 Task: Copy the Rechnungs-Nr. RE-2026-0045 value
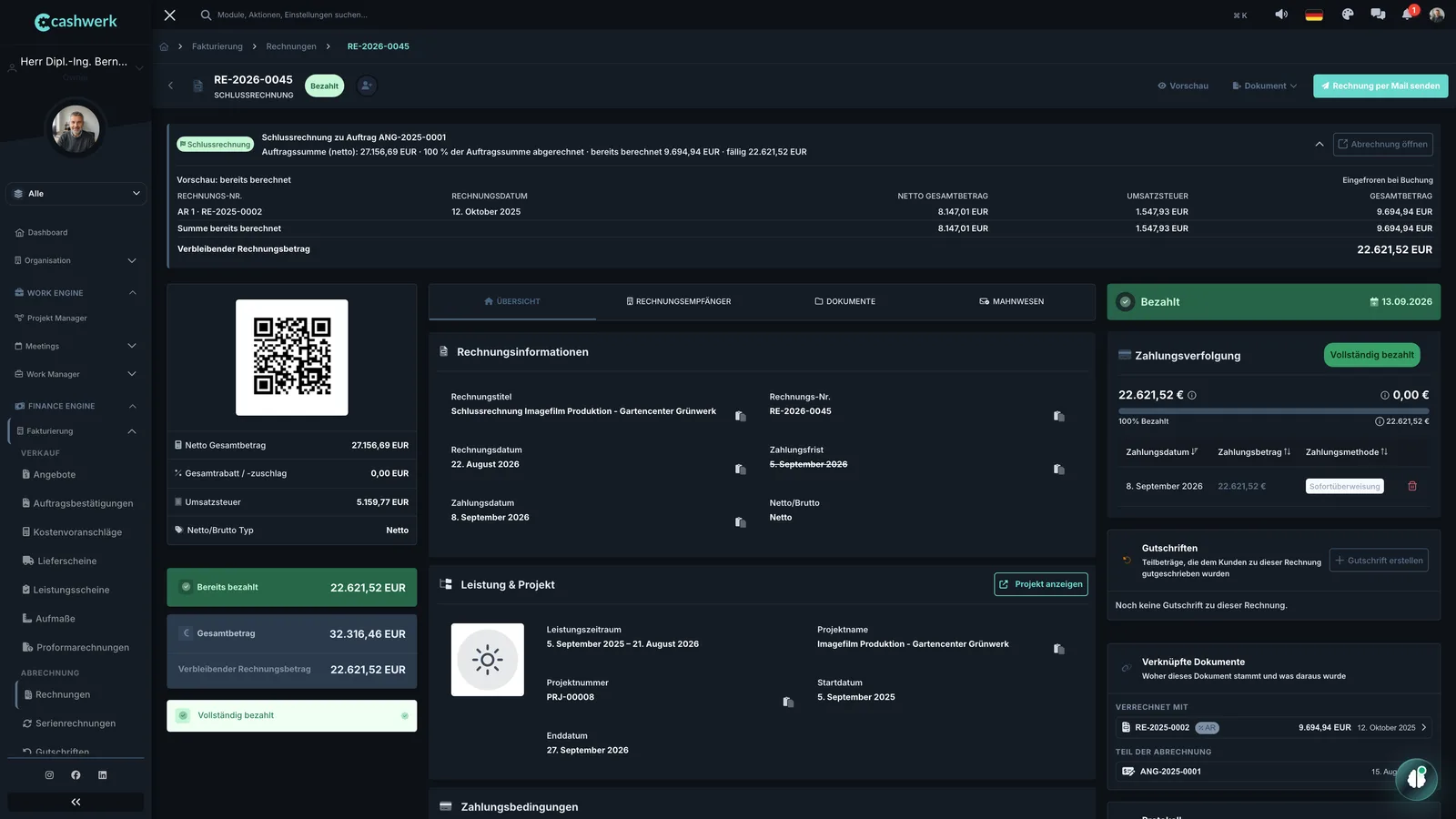[x=1059, y=416]
